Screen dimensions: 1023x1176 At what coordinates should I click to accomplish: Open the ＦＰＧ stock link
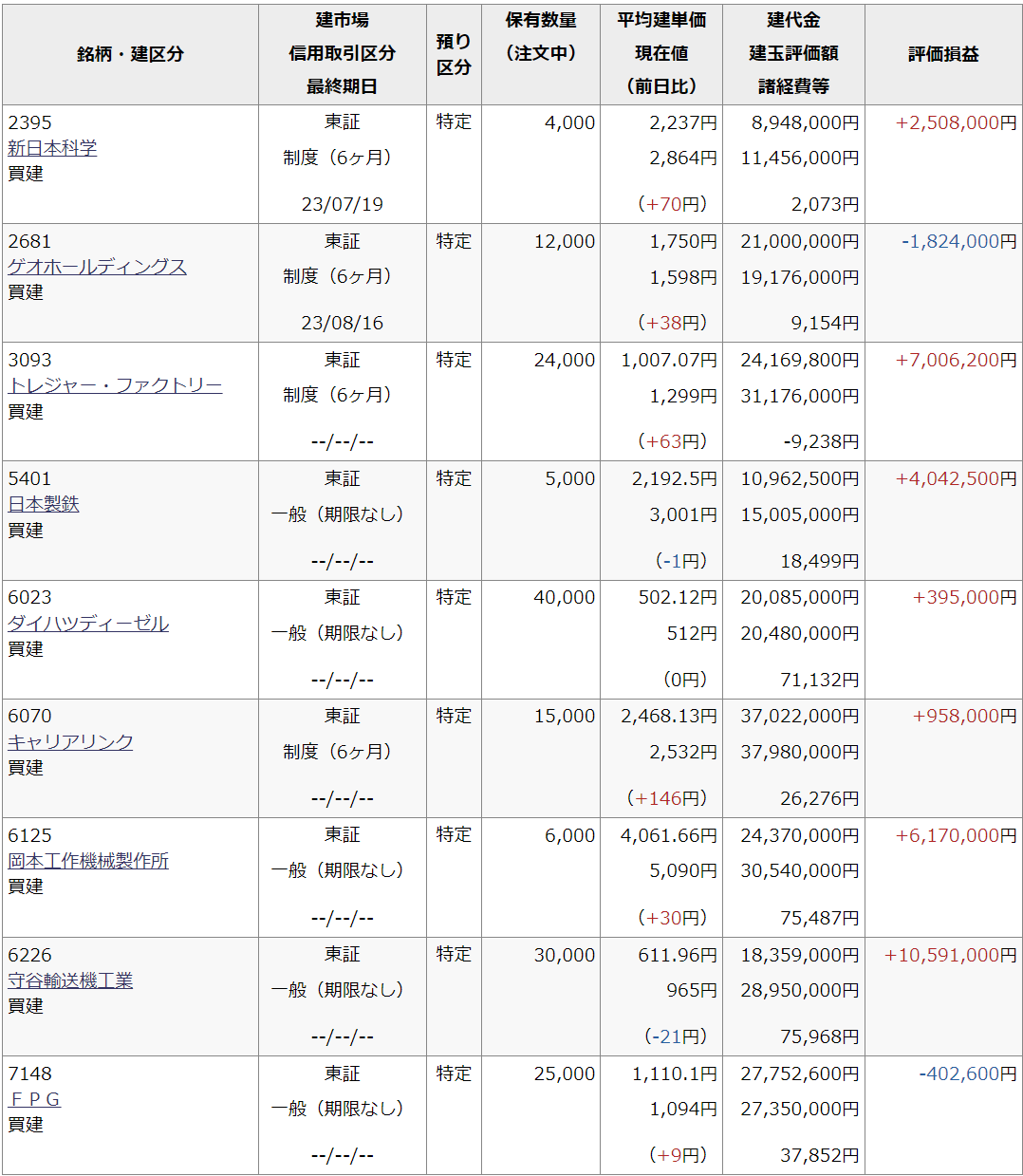pos(34,1099)
